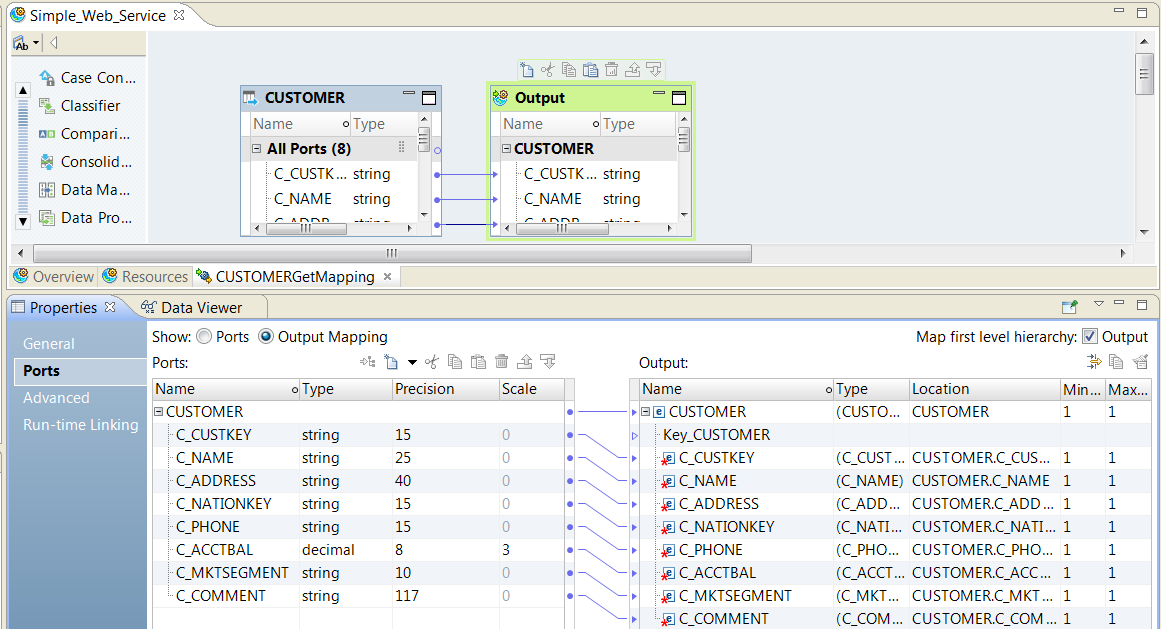Click the clear mapping icon in the Output toolbar
1161x629 pixels.
coord(1140,362)
